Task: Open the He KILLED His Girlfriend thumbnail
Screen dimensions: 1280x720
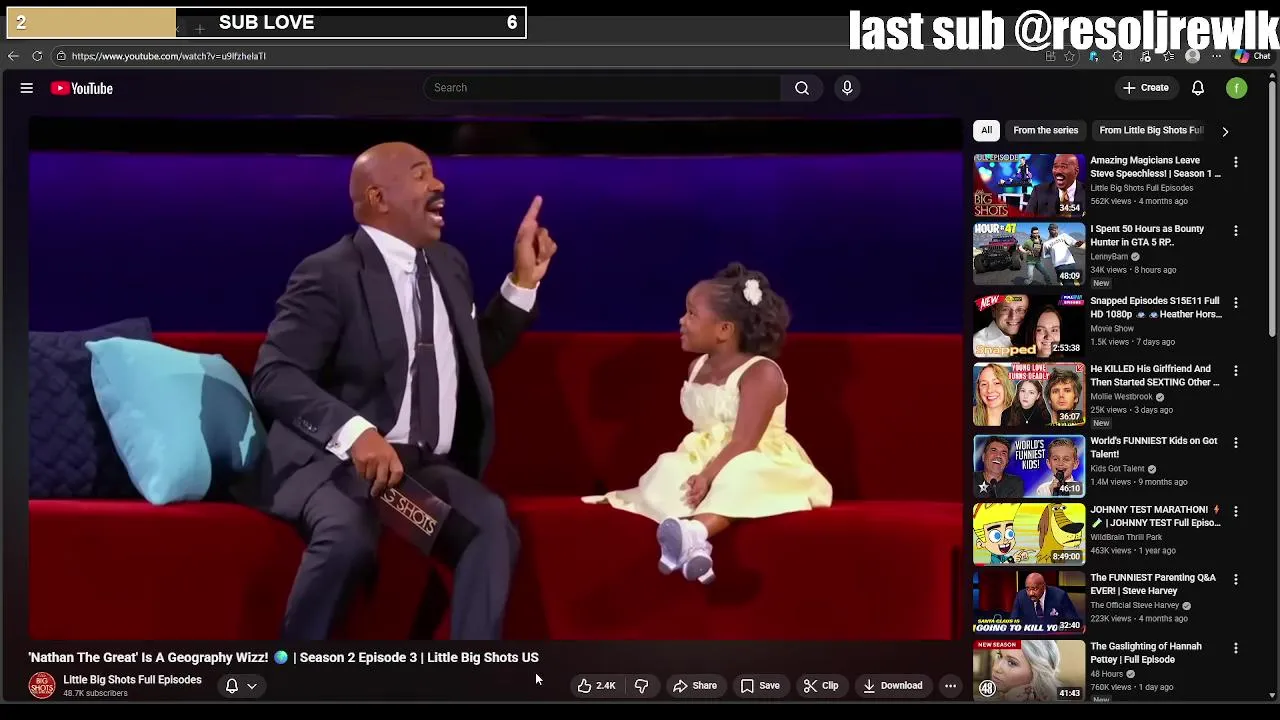Action: click(1029, 394)
